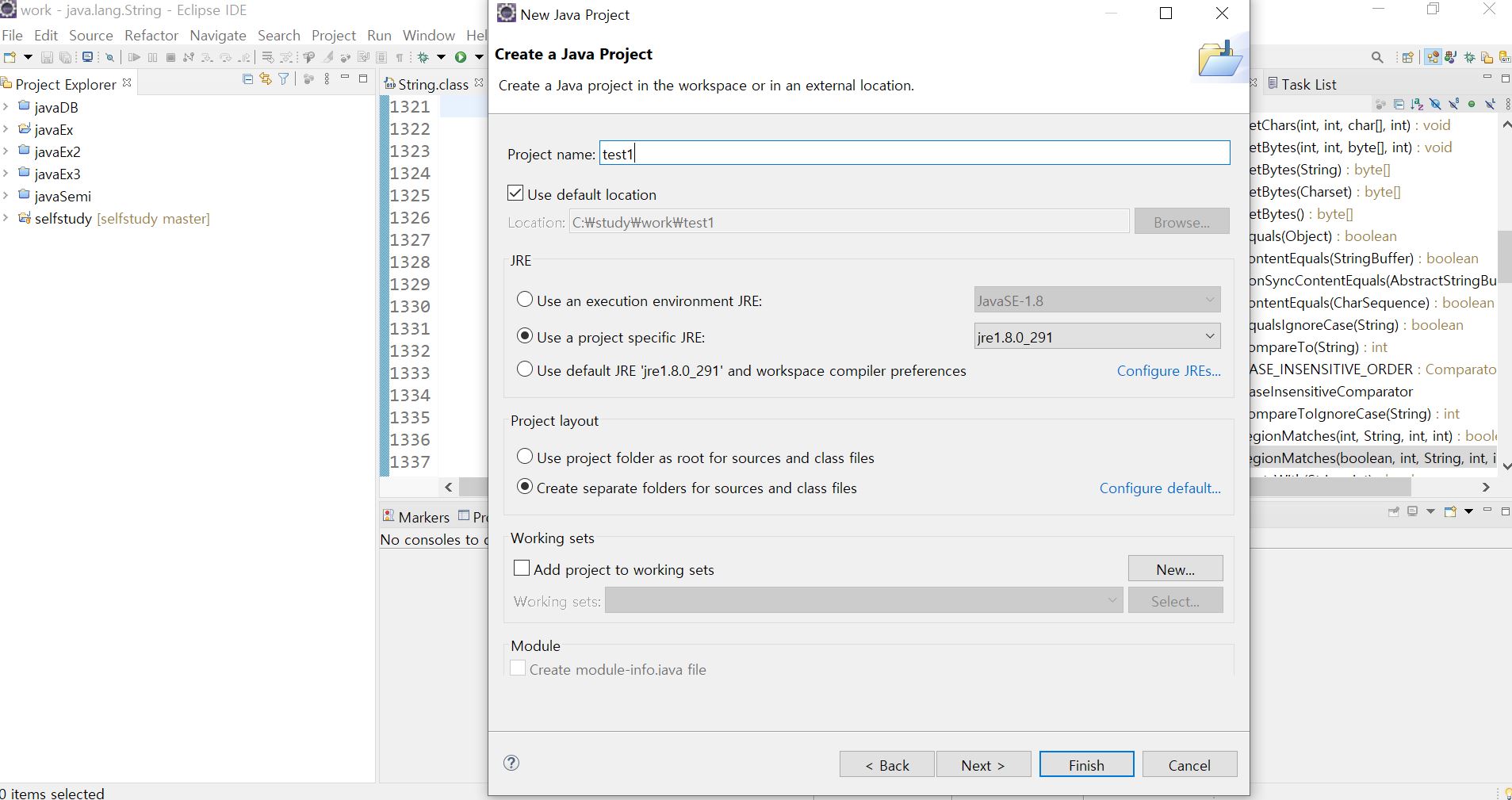Open the File menu
Image resolution: width=1512 pixels, height=800 pixels.
(x=12, y=36)
